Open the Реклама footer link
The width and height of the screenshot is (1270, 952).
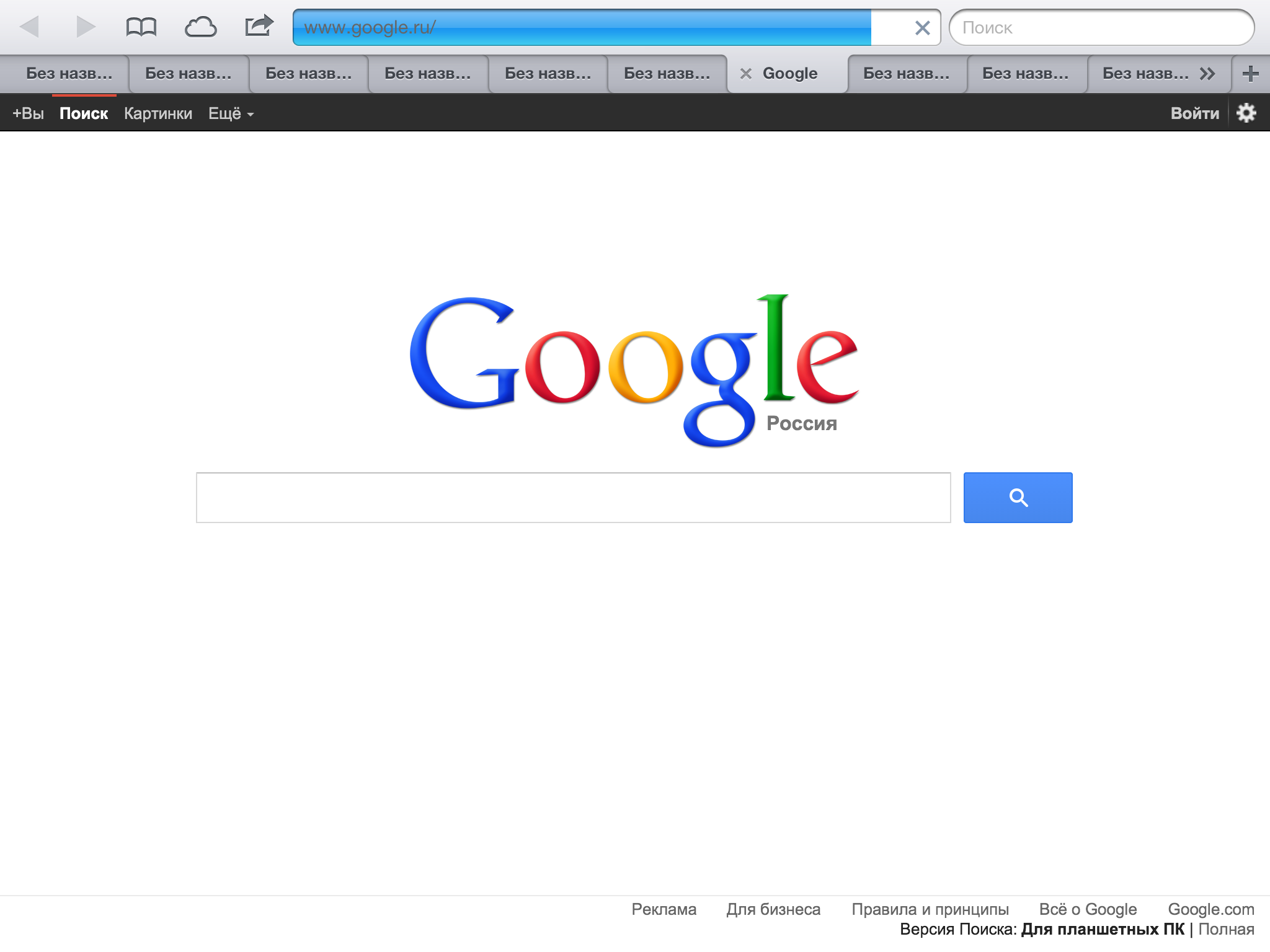(664, 909)
